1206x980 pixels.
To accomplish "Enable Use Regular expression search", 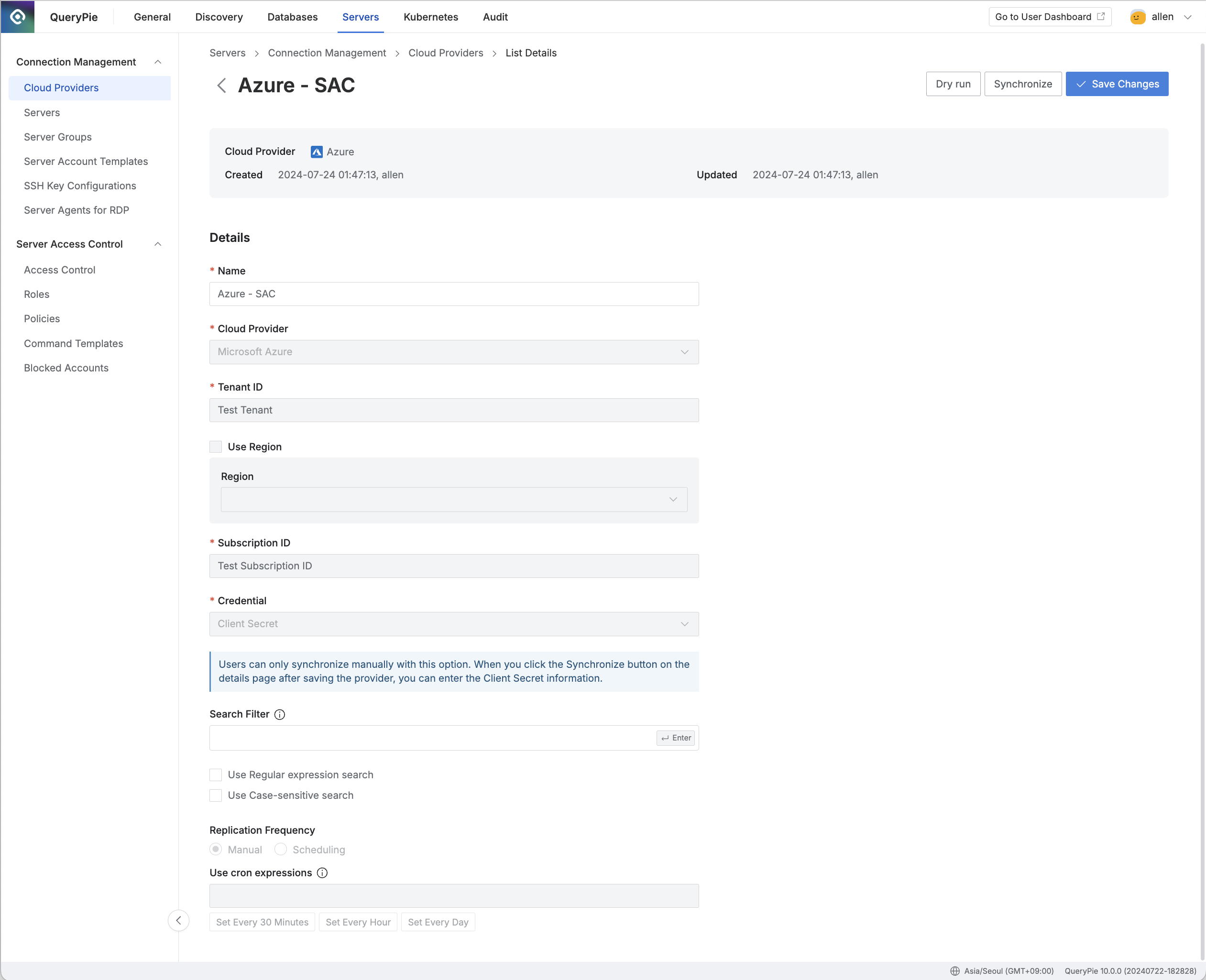I will (216, 775).
